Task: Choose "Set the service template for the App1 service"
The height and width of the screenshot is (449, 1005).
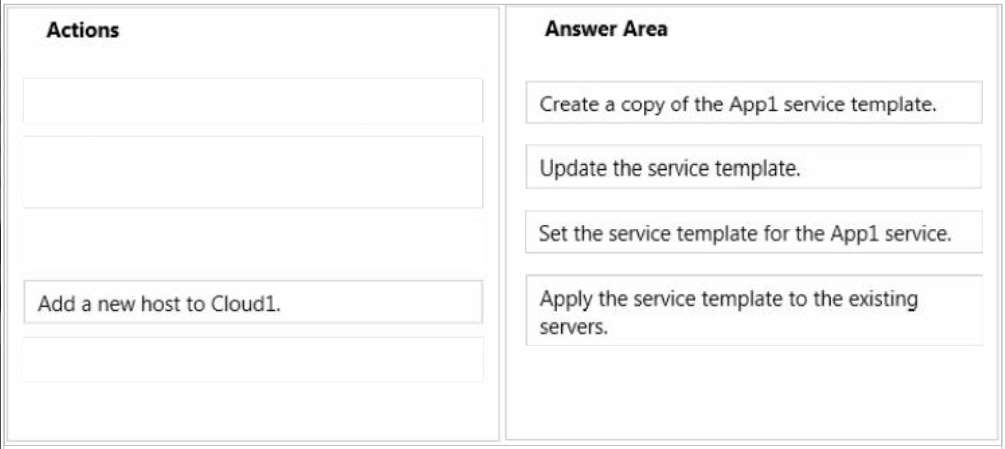Action: pos(754,231)
